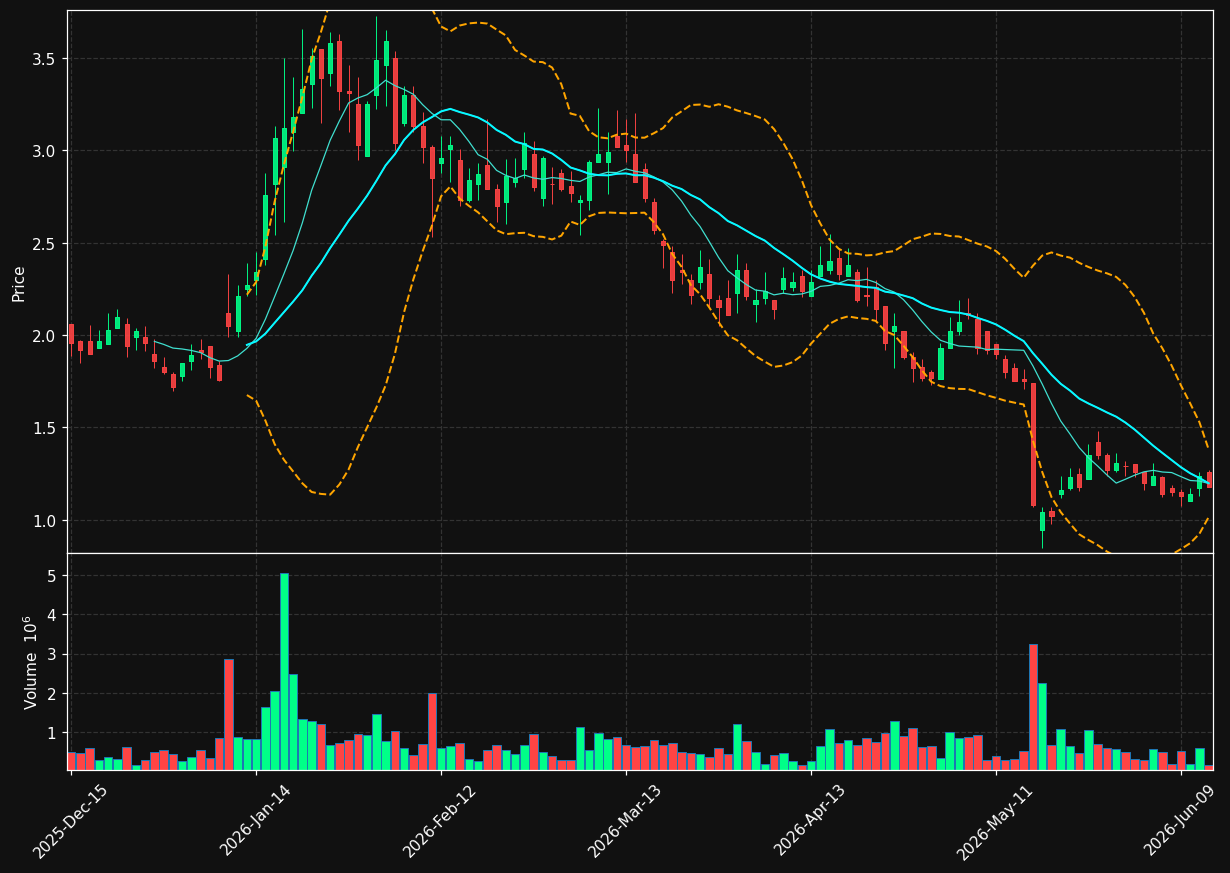This screenshot has height=873, width=1230.
Task: Click the large red candlestick after May-11
Action: [x=1033, y=444]
